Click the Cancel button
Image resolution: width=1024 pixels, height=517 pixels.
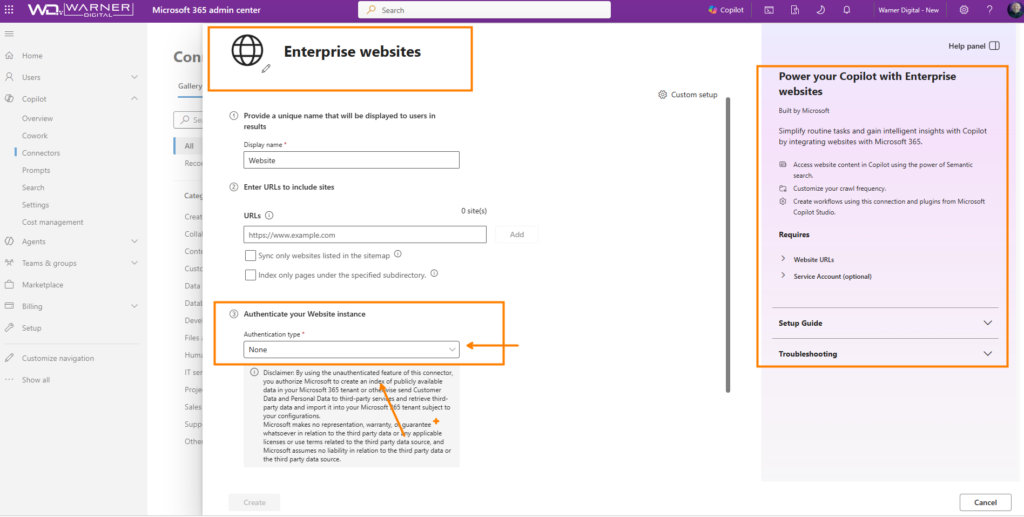pos(985,502)
